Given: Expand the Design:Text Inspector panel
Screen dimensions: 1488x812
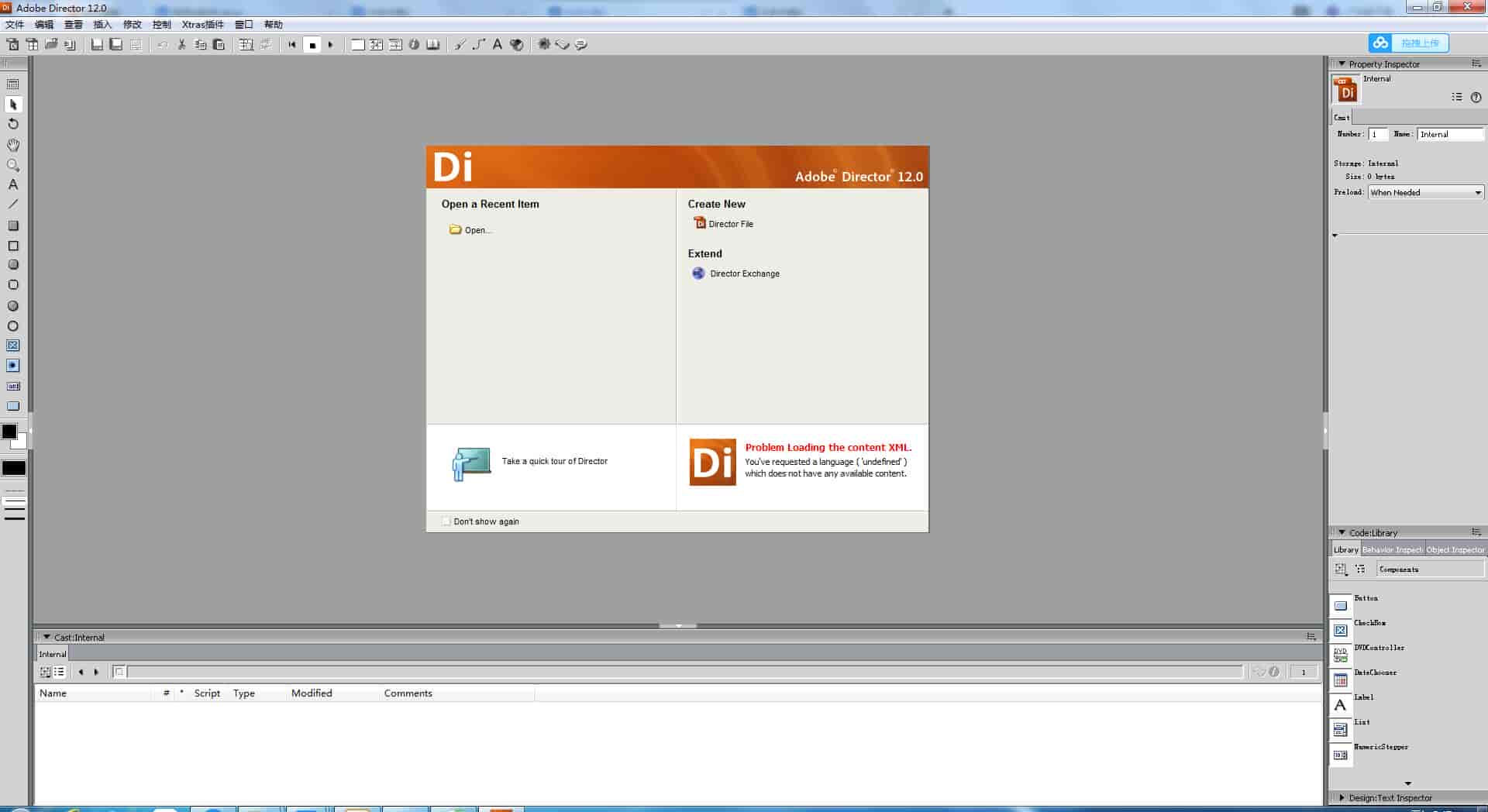Looking at the screenshot, I should click(1342, 797).
